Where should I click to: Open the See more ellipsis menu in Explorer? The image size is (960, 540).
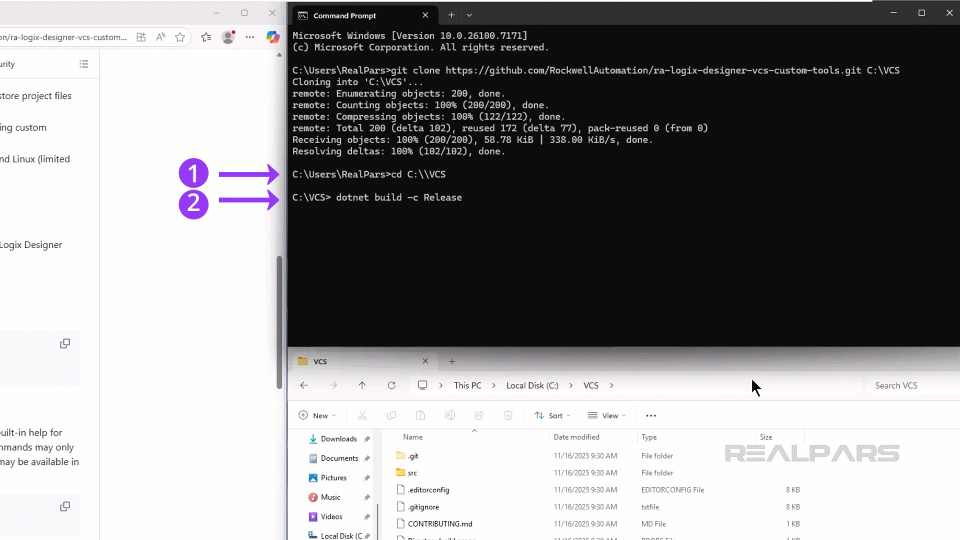point(651,415)
